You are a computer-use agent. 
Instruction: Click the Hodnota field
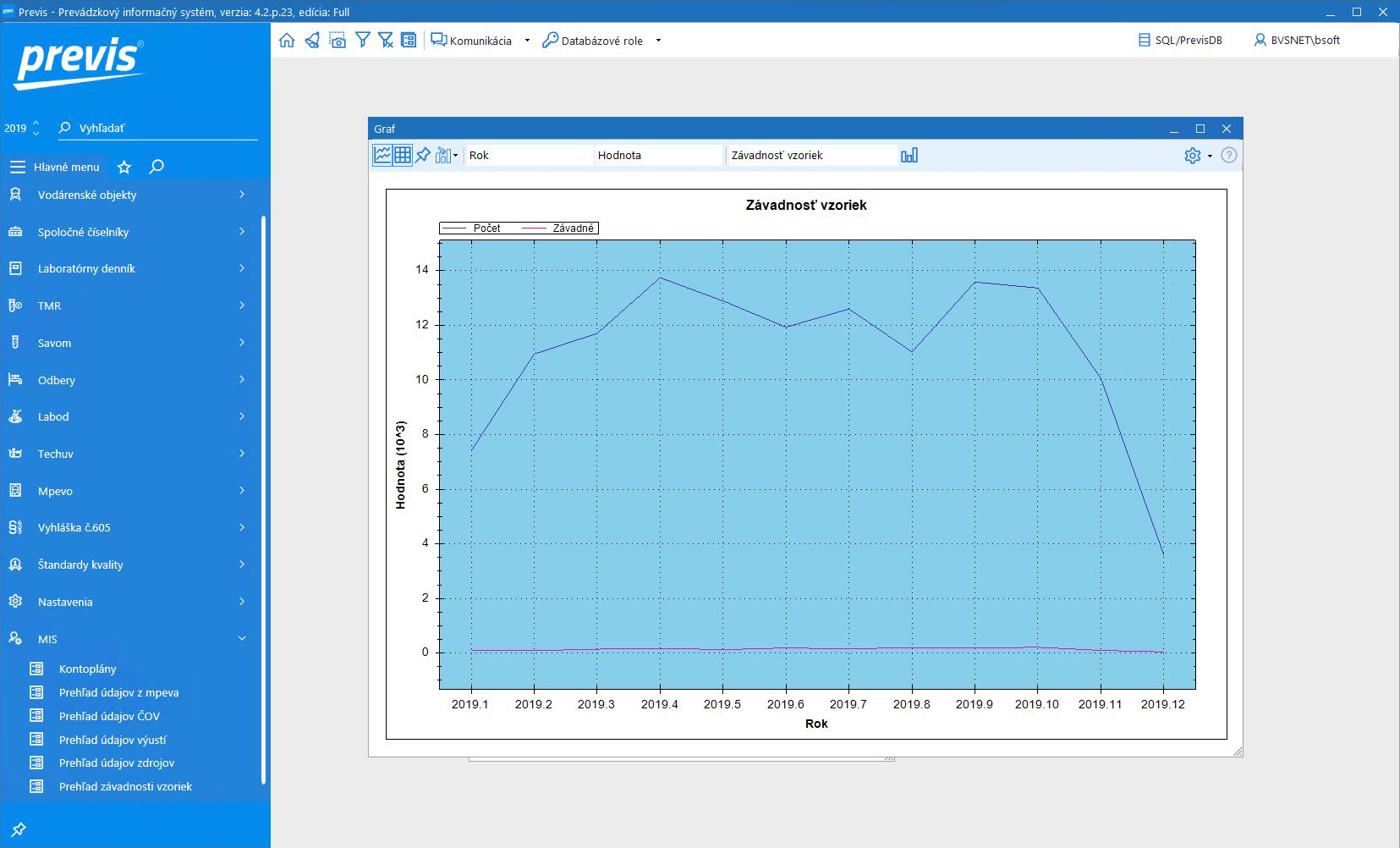pyautogui.click(x=659, y=155)
